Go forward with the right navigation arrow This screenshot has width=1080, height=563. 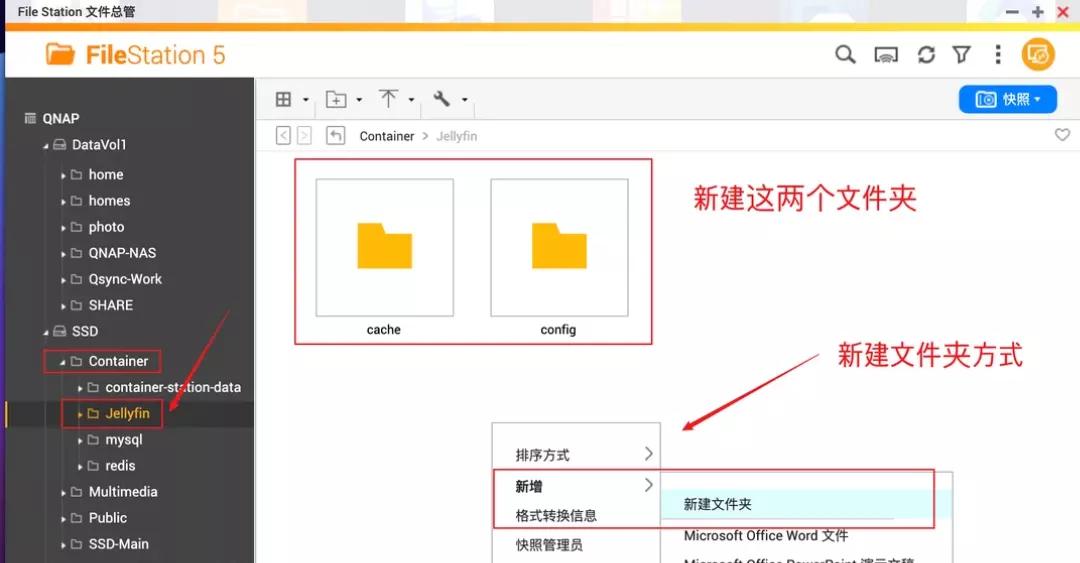(304, 135)
